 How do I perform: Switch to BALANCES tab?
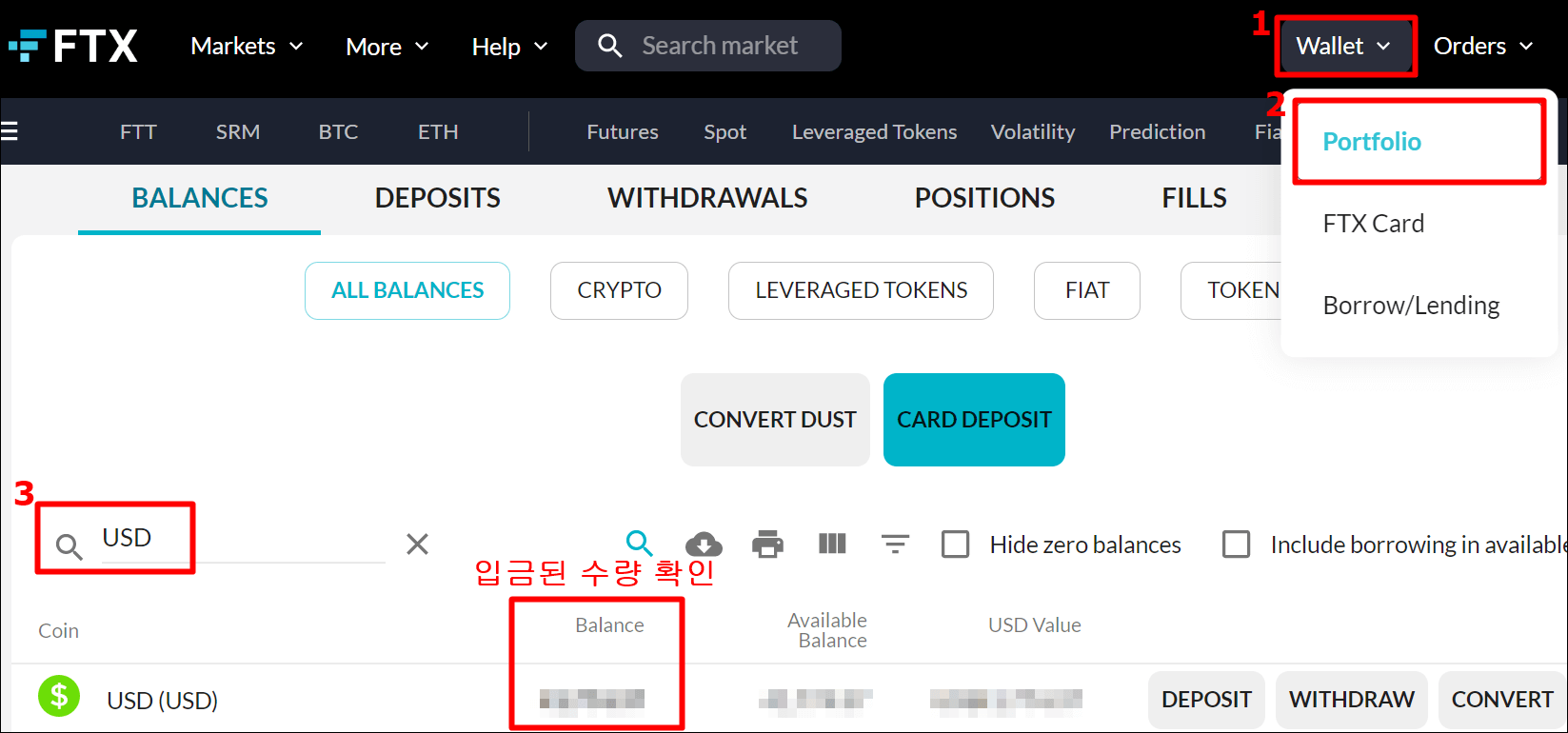200,198
